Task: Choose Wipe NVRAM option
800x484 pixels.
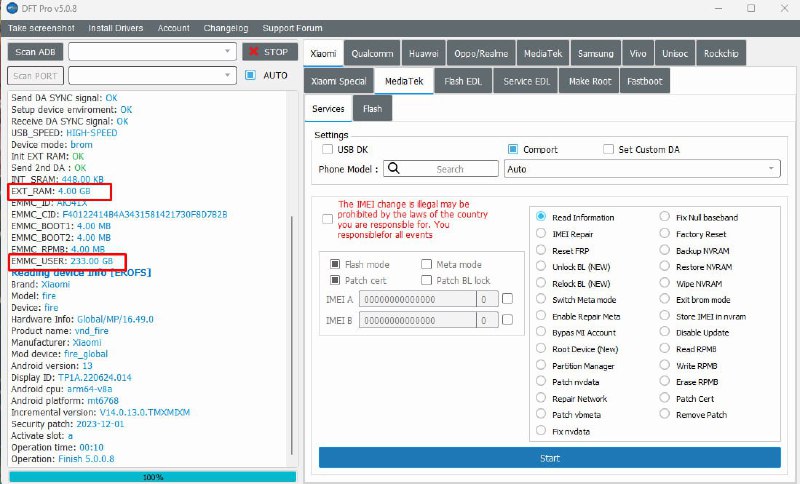Action: (x=664, y=283)
